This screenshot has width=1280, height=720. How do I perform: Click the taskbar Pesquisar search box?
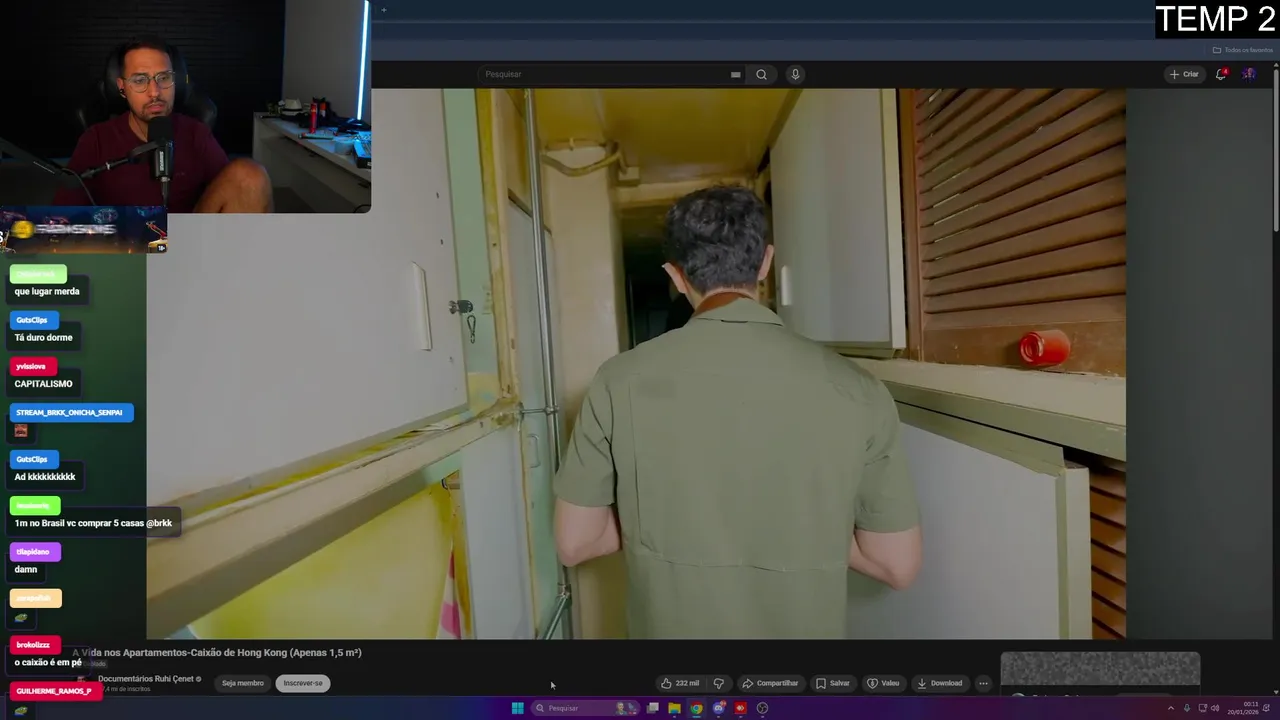[585, 708]
